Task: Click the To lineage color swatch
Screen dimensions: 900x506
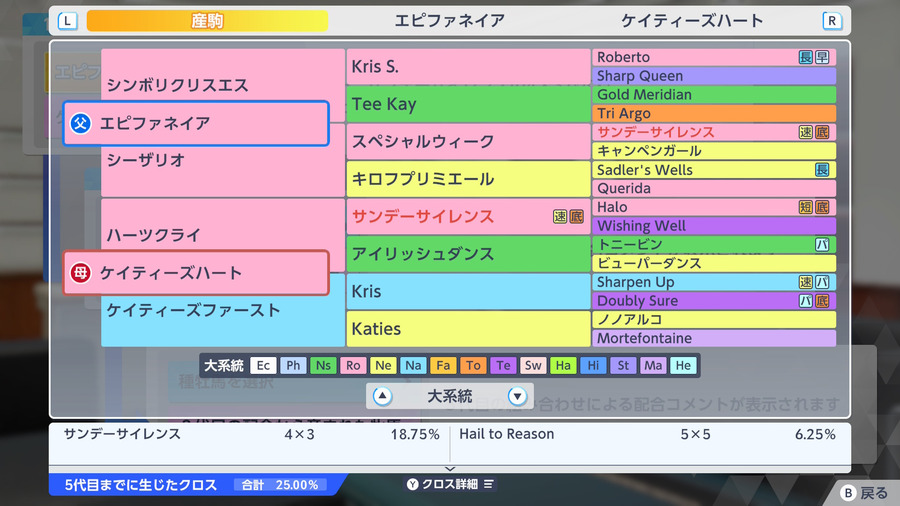Action: (473, 365)
